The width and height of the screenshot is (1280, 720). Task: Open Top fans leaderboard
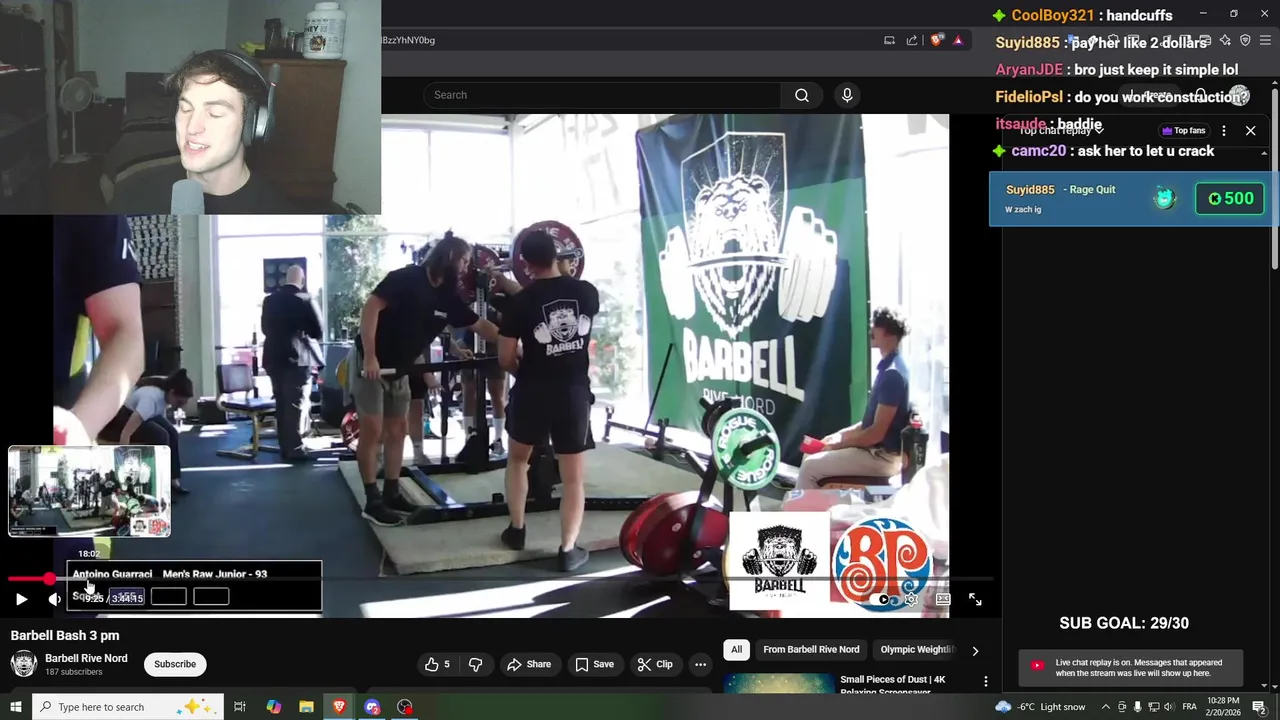point(1183,130)
